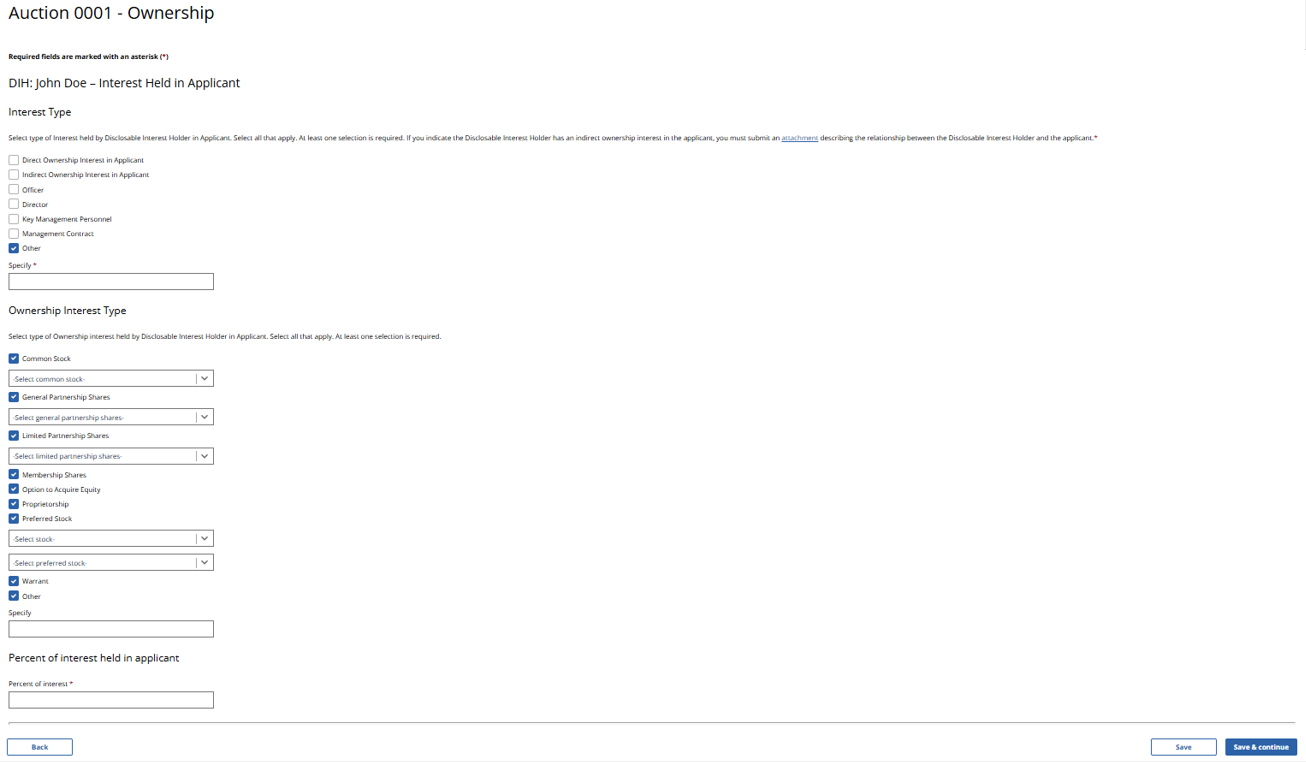Click Save & continue button

[x=1261, y=747]
